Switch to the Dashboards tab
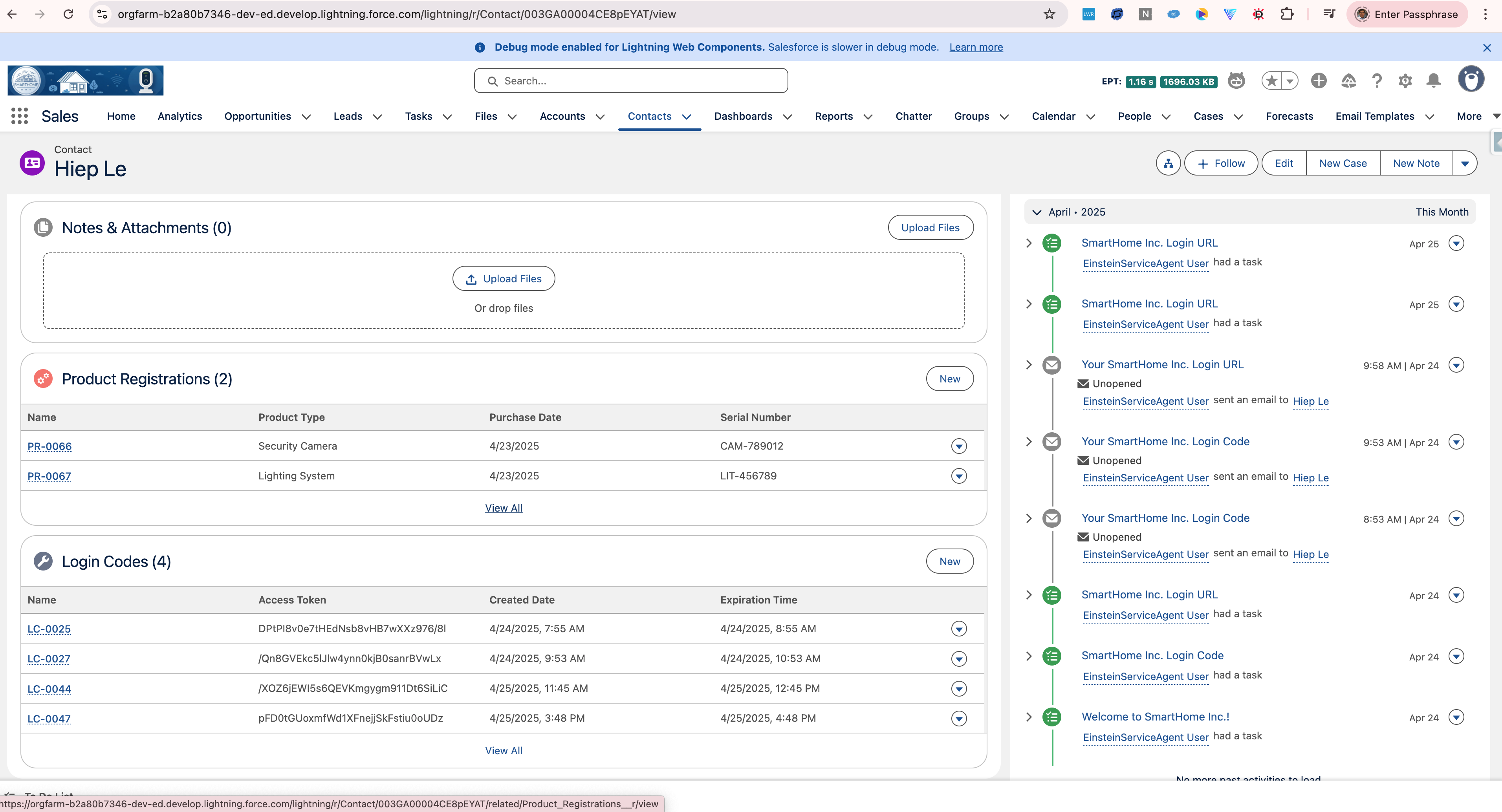The width and height of the screenshot is (1502, 812). point(743,116)
